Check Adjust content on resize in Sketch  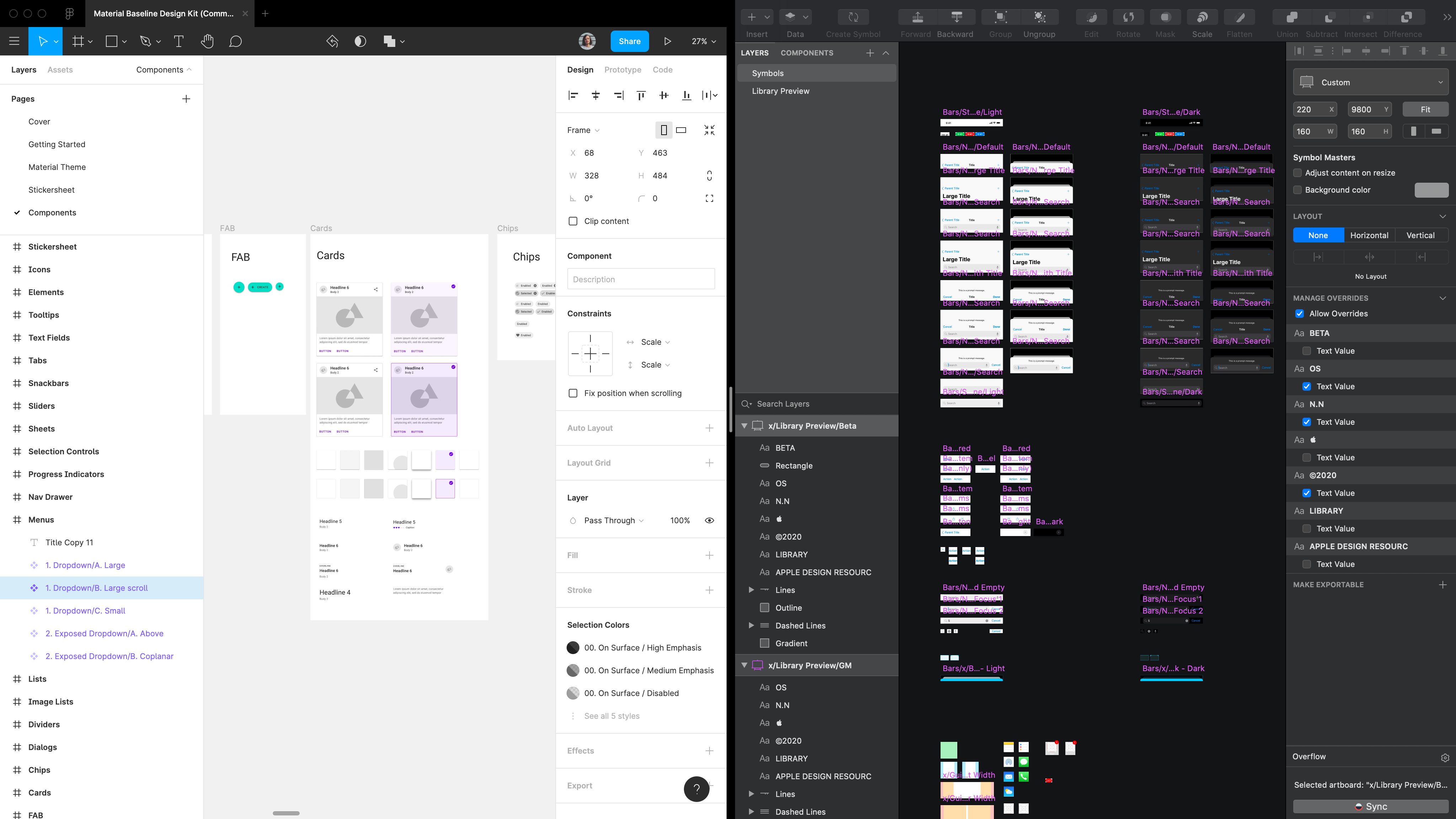click(1298, 173)
